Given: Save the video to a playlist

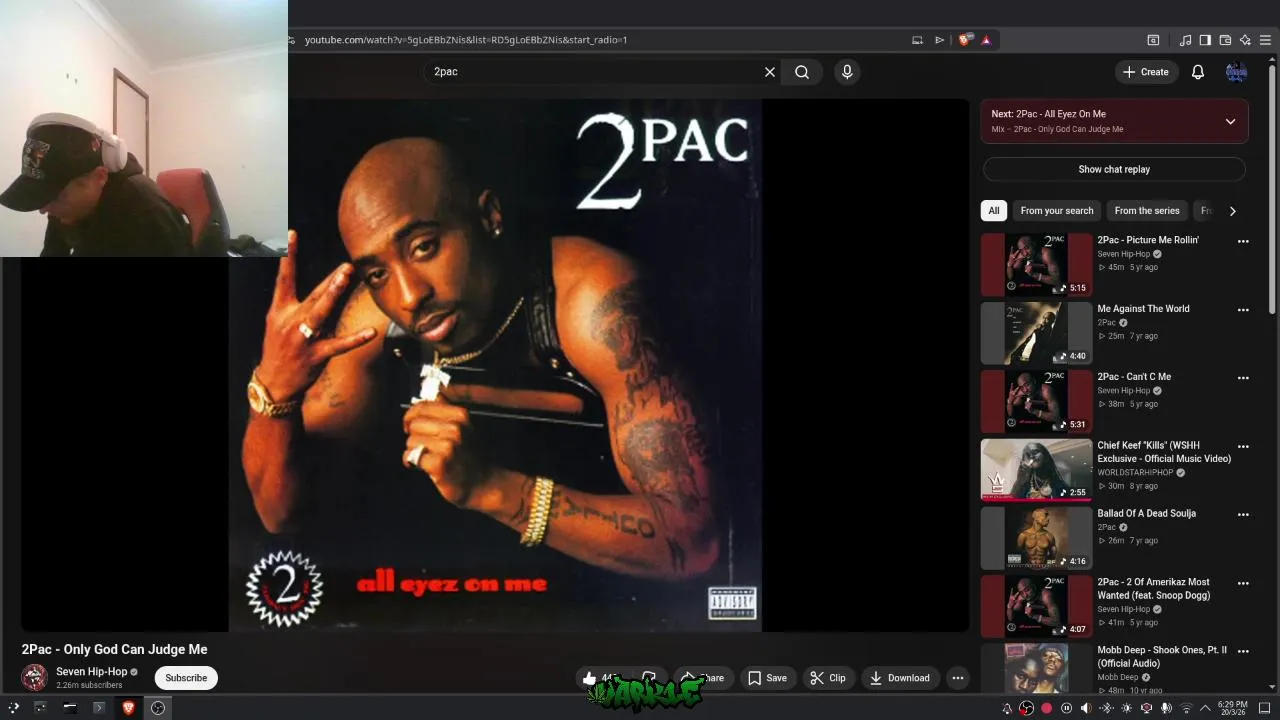Looking at the screenshot, I should (768, 678).
